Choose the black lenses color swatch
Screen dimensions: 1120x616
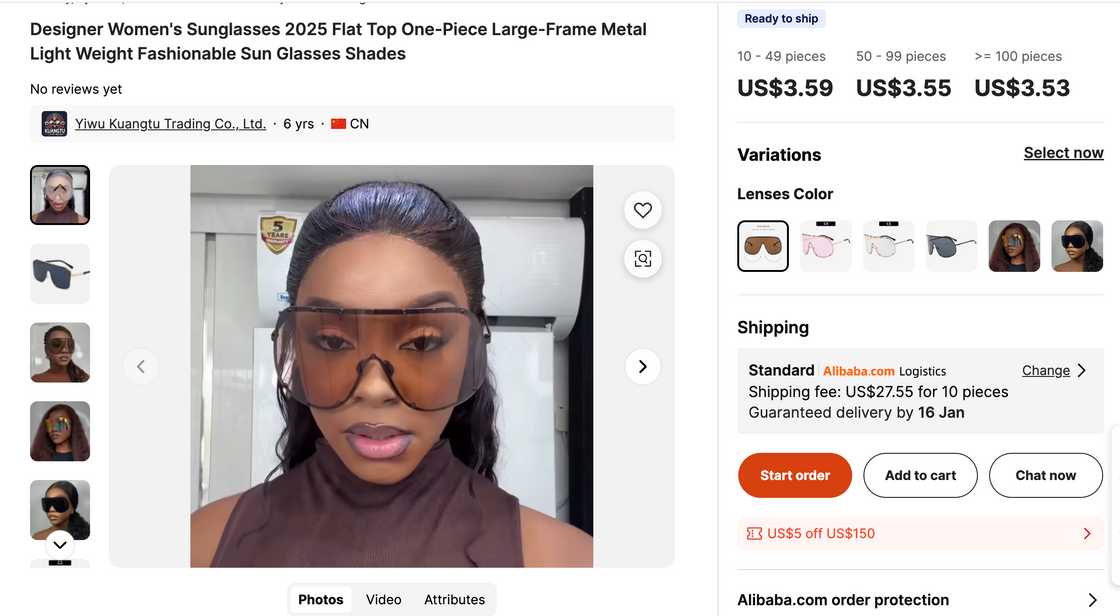point(951,246)
